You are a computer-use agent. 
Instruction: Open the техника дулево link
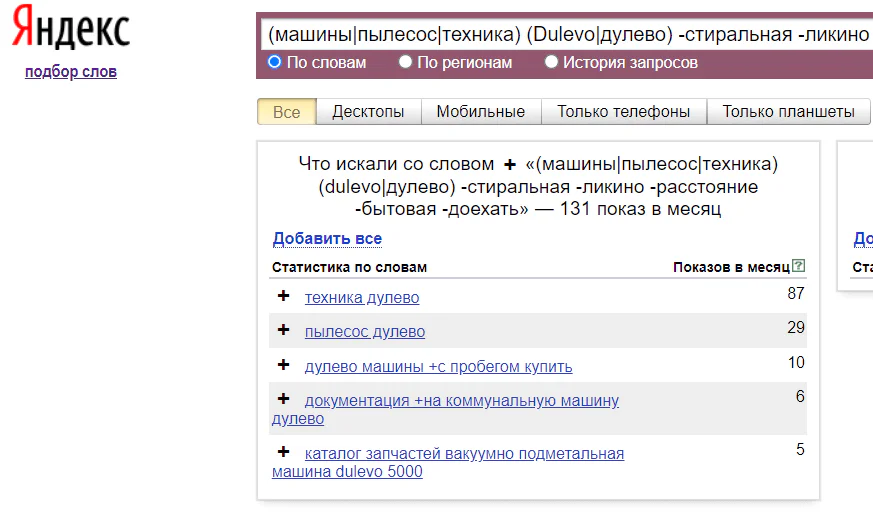tap(362, 298)
